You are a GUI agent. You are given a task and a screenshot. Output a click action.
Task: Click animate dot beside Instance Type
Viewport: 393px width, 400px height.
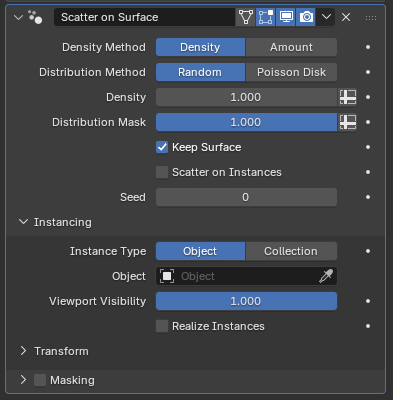368,251
